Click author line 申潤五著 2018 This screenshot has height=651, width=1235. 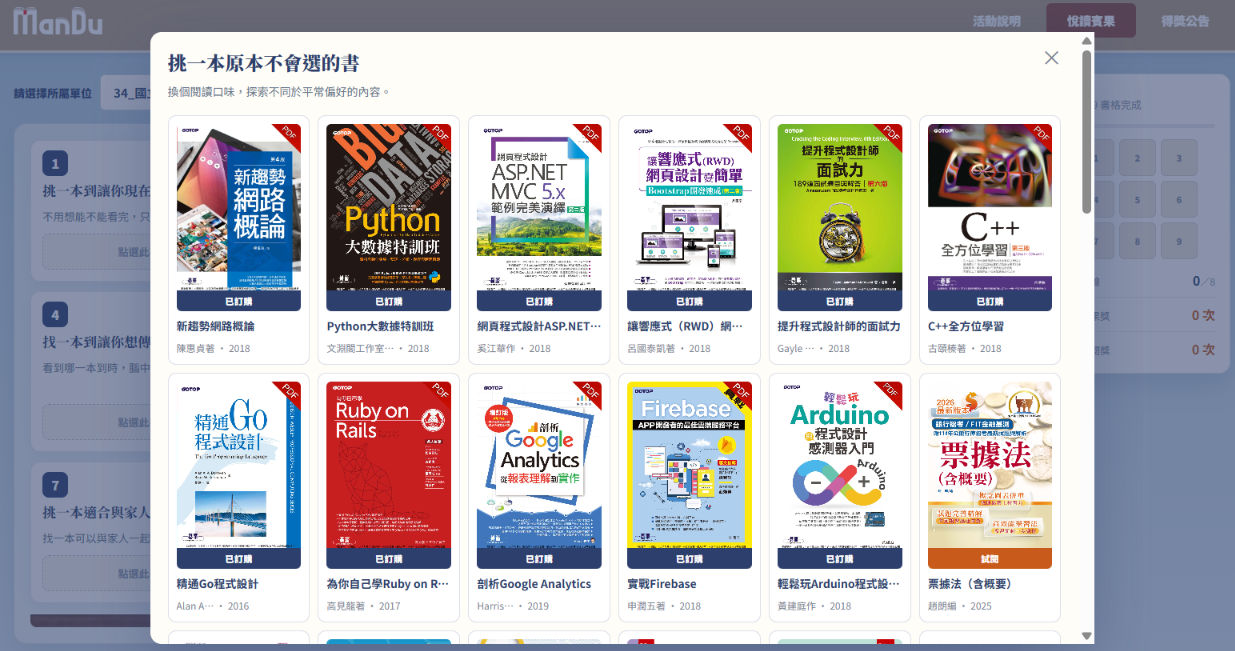(x=664, y=606)
